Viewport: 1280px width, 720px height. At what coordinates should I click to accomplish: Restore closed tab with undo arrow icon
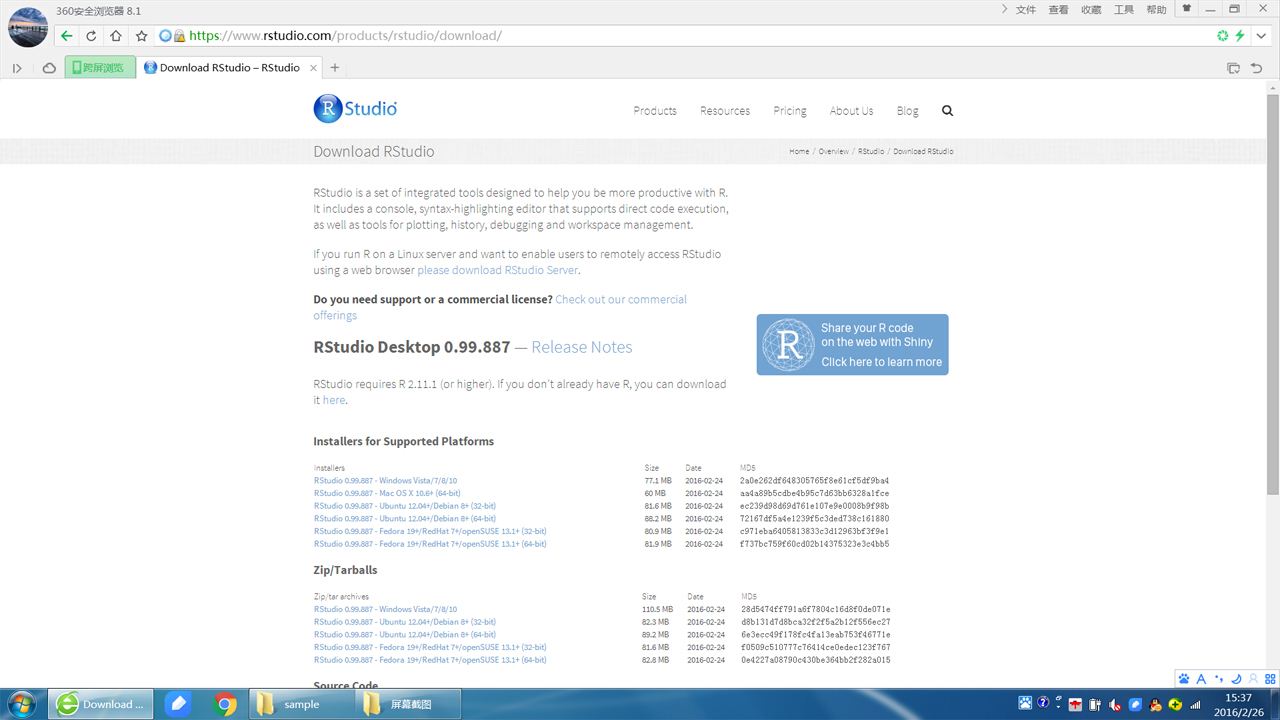[x=1257, y=68]
